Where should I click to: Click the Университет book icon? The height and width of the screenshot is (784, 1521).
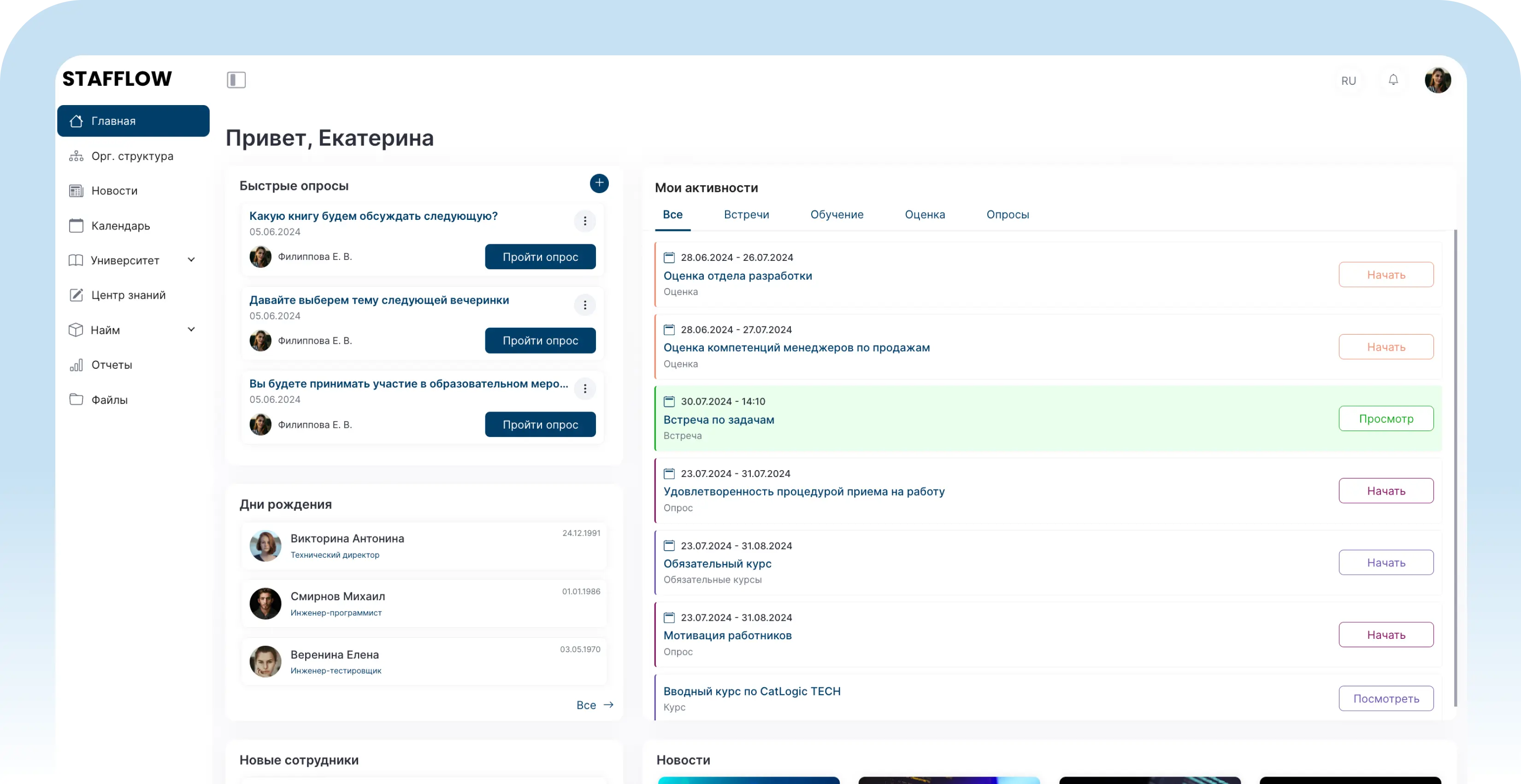76,260
